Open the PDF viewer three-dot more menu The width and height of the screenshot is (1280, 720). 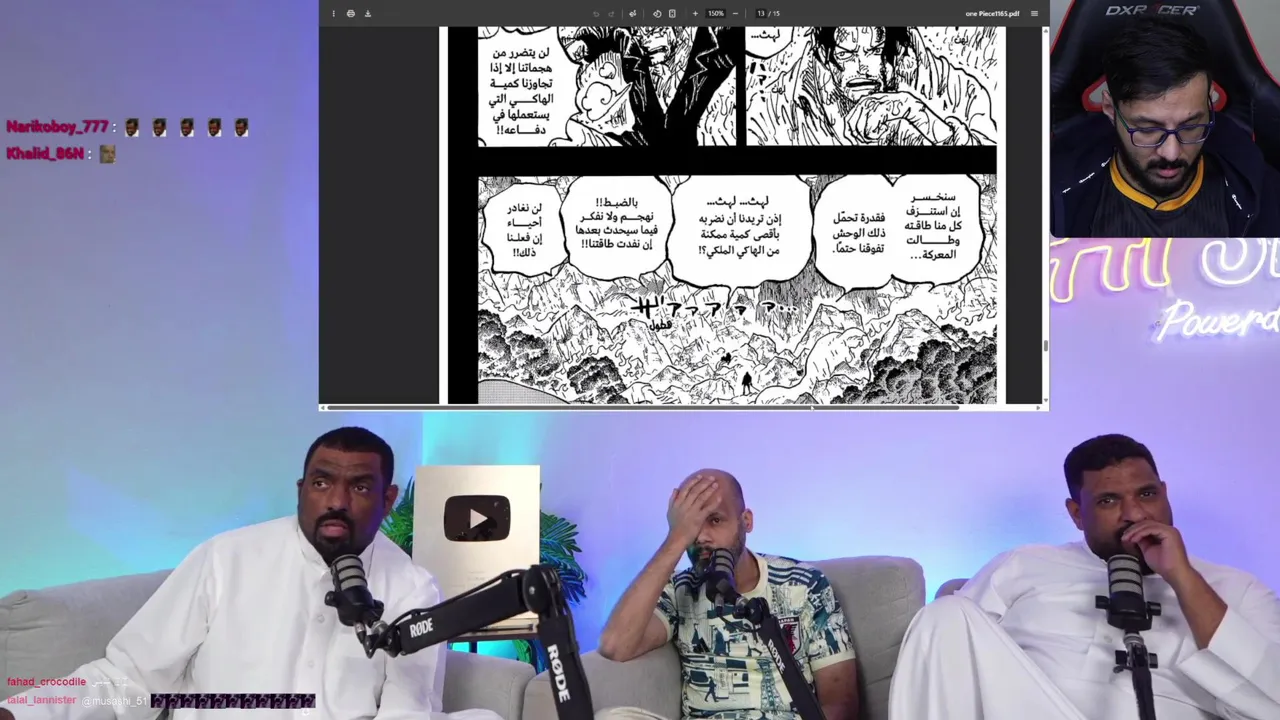[334, 13]
